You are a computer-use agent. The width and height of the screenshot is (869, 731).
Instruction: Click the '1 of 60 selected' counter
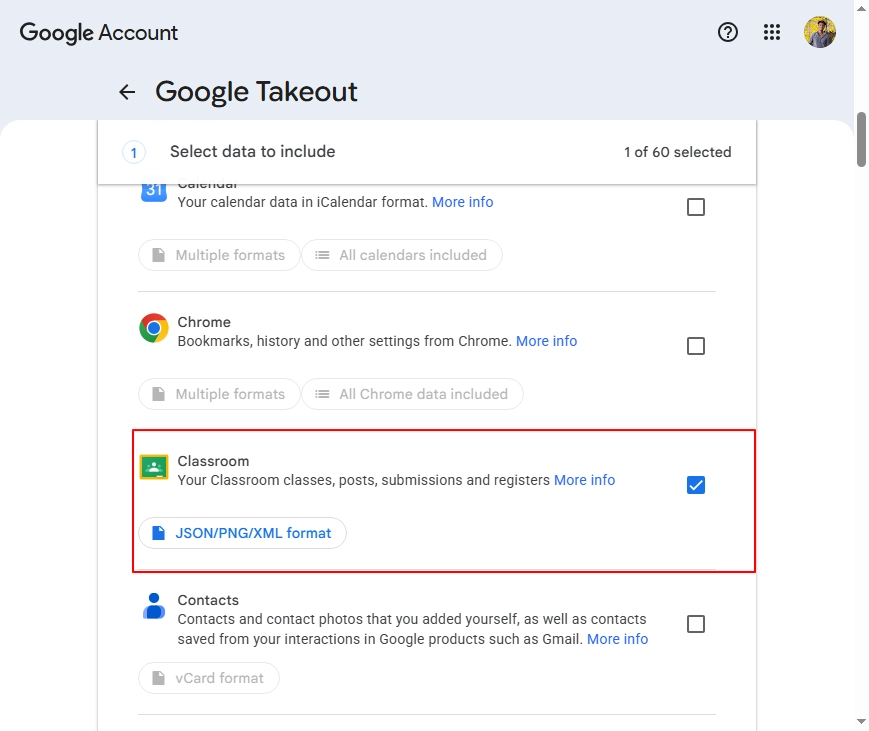677,152
